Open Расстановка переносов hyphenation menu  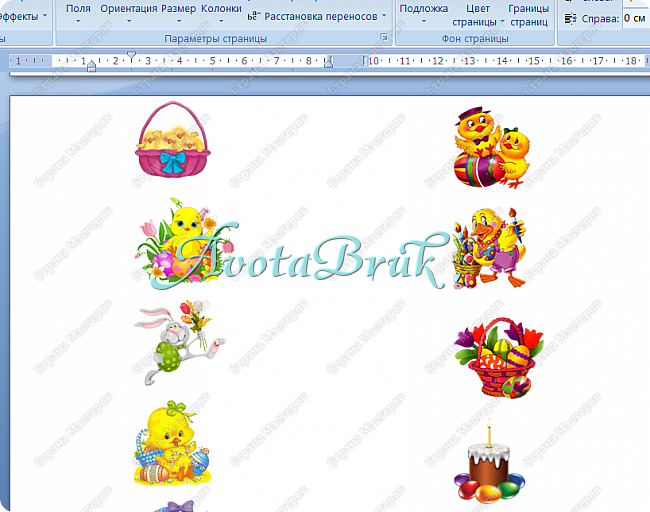click(x=317, y=17)
